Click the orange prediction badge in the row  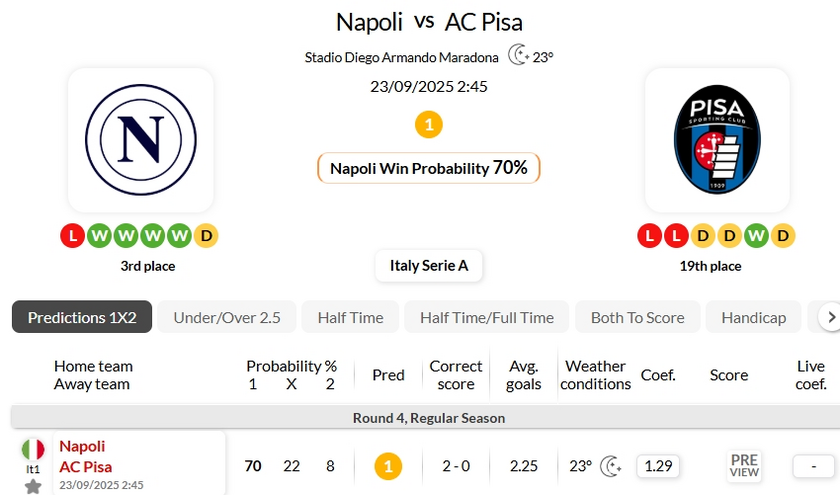pyautogui.click(x=388, y=466)
